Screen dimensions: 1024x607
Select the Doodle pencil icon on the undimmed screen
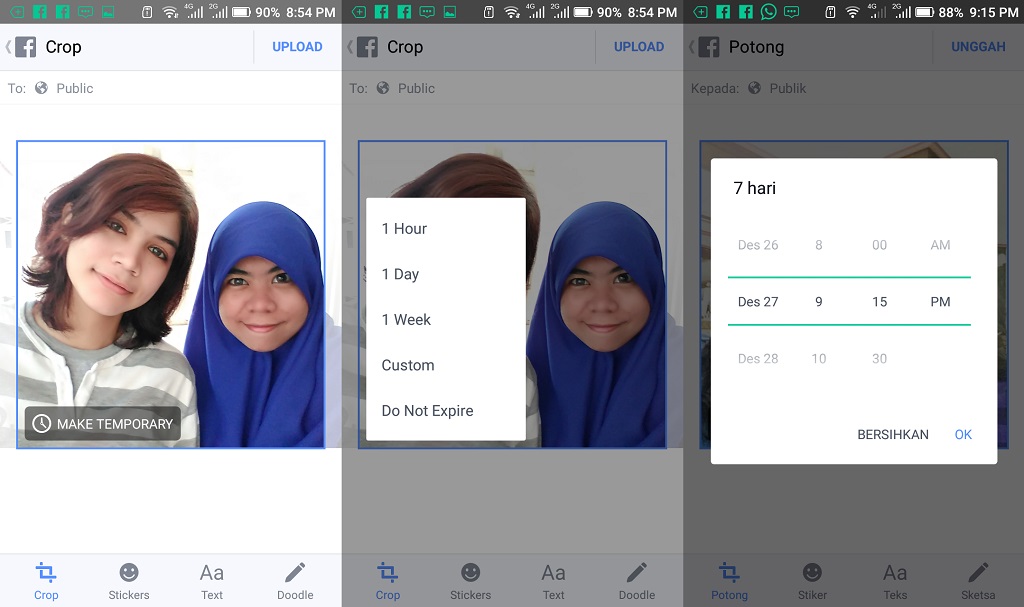(295, 573)
